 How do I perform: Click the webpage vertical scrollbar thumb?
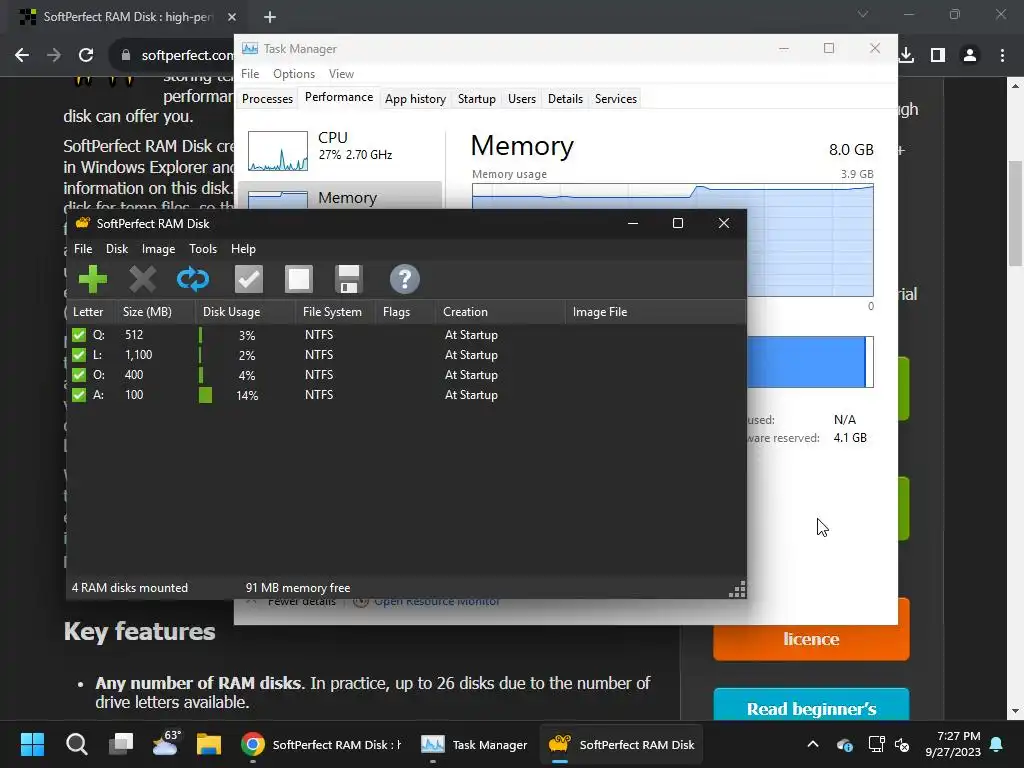[1015, 213]
